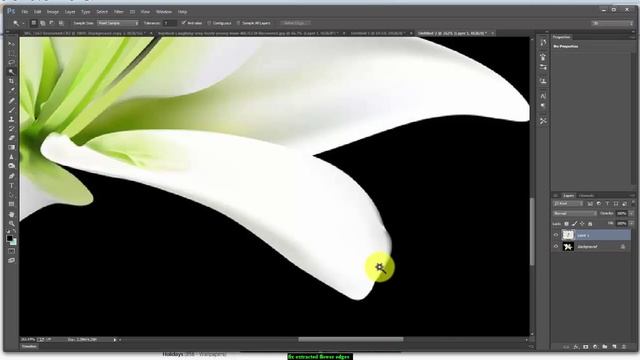
Task: Select the Move tool in the toolbox
Action: click(x=11, y=44)
